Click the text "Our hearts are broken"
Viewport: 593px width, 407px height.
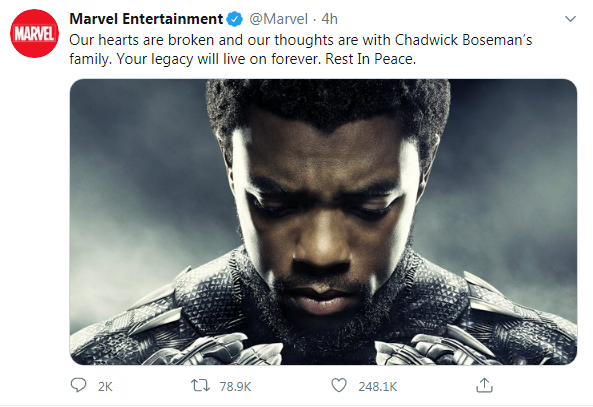pos(142,40)
